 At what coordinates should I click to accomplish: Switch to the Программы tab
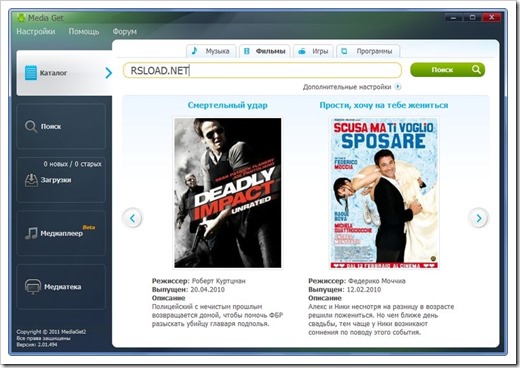click(368, 51)
